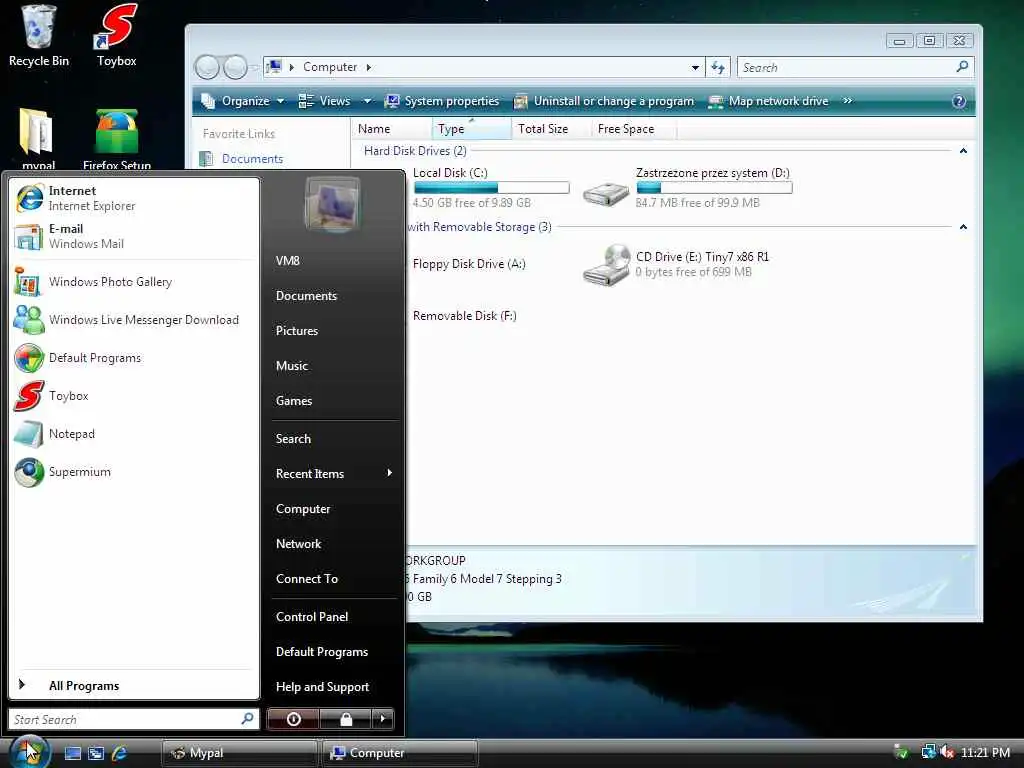Screen dimensions: 1024x768
Task: Sort by the Type column header
Action: coord(471,129)
